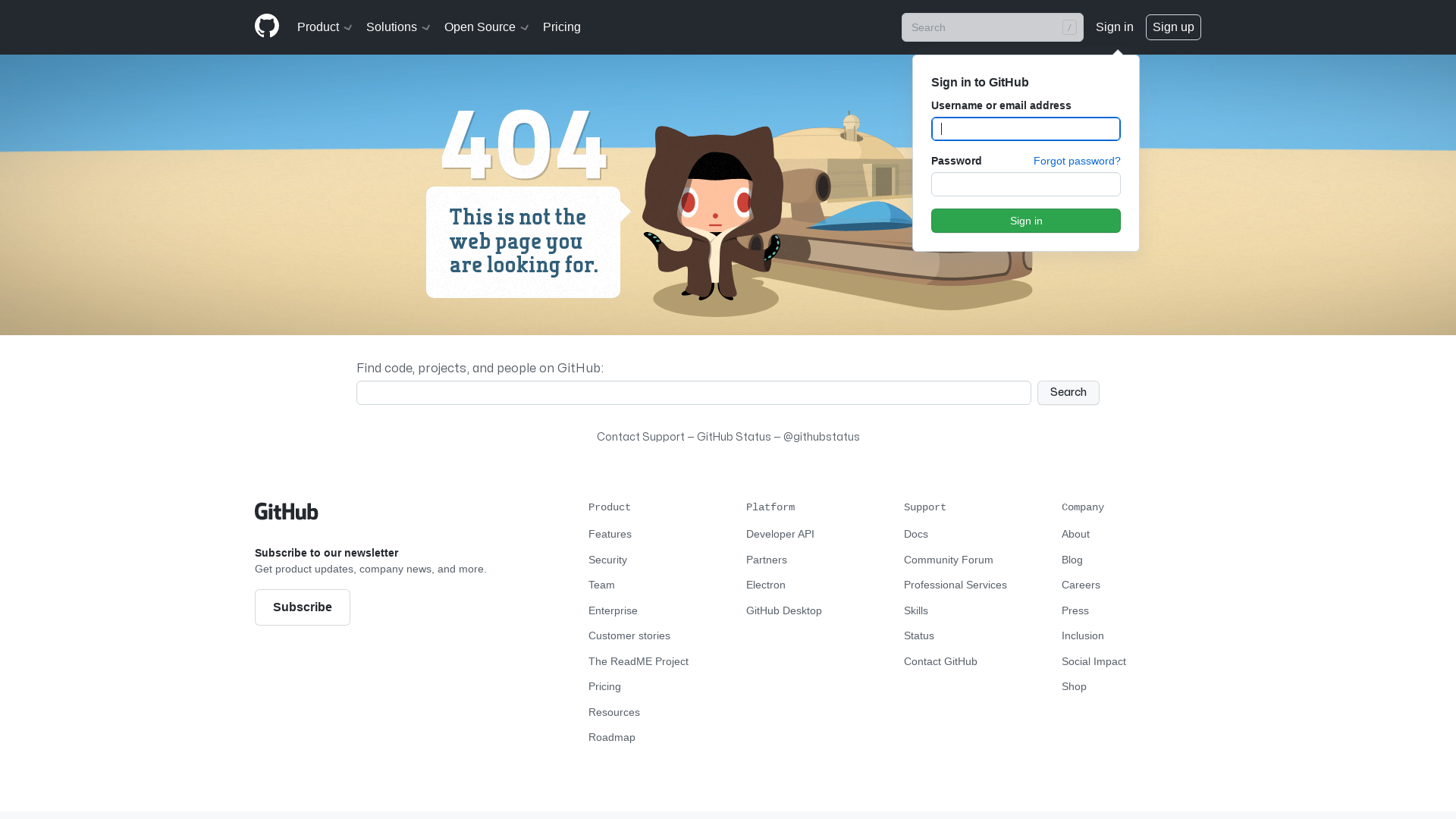Click the Forgot password? link

coord(1077,161)
